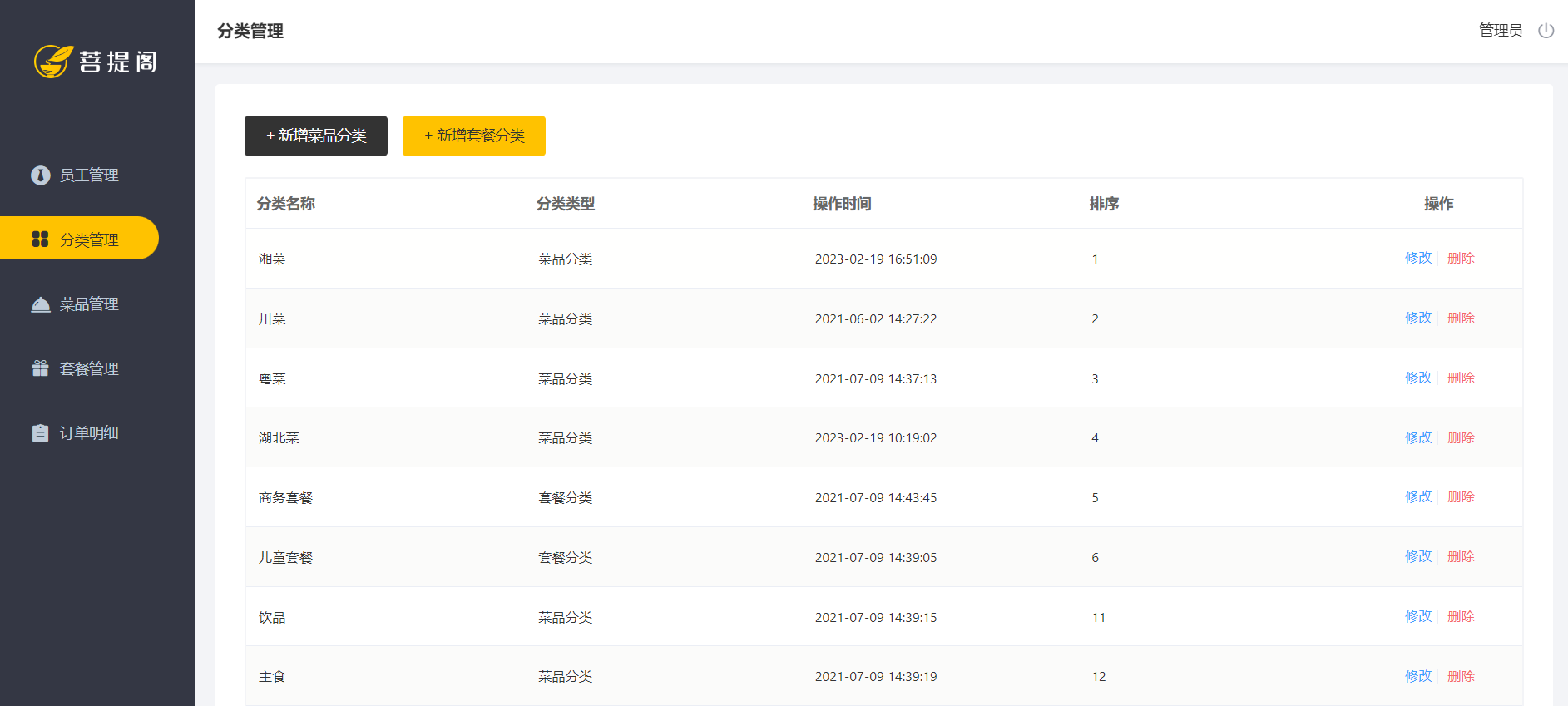Image resolution: width=1568 pixels, height=706 pixels.
Task: Click timestamp 2023-02-19 16:51:09
Action: pyautogui.click(x=876, y=259)
